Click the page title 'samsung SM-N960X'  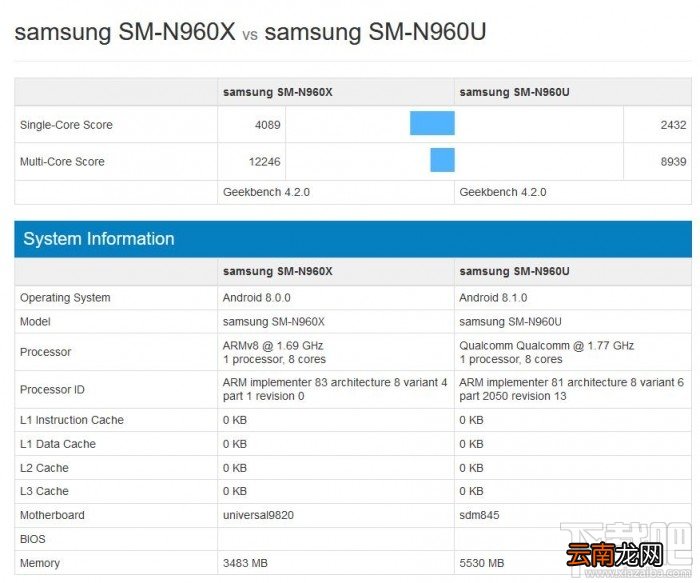coord(125,32)
